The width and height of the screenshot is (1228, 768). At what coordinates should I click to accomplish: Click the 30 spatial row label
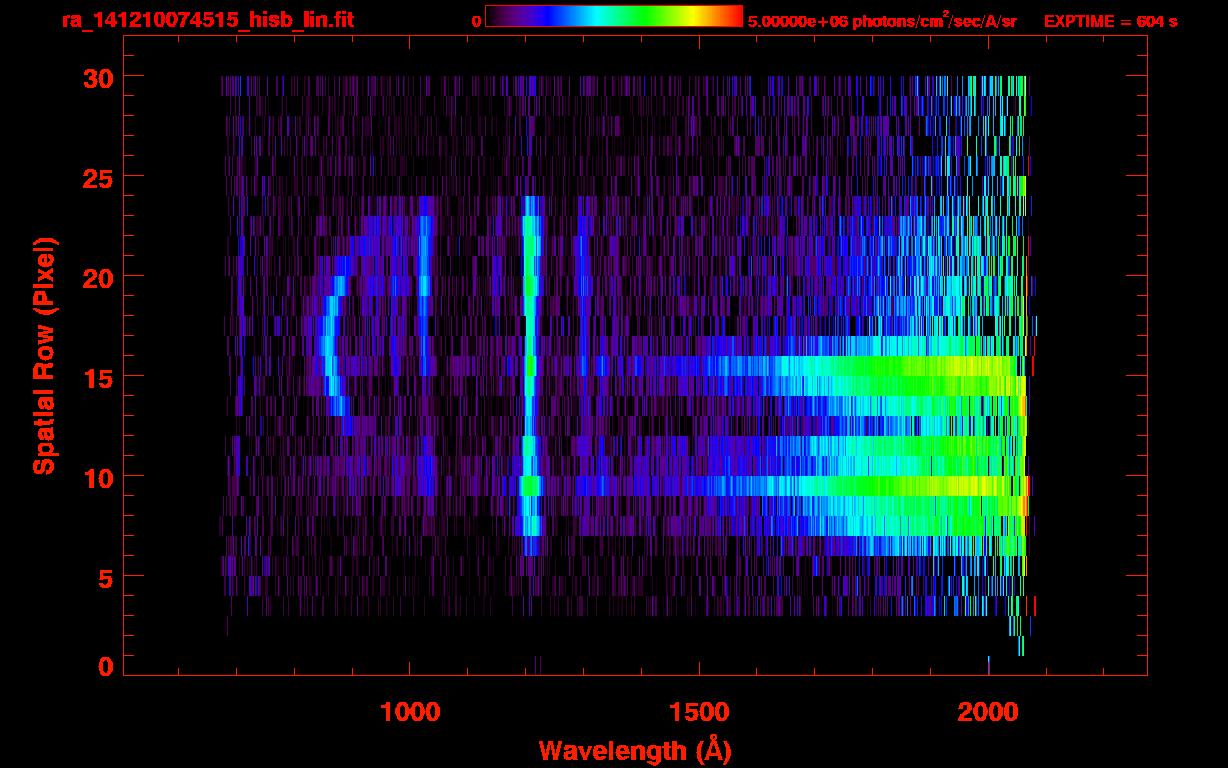coord(96,77)
